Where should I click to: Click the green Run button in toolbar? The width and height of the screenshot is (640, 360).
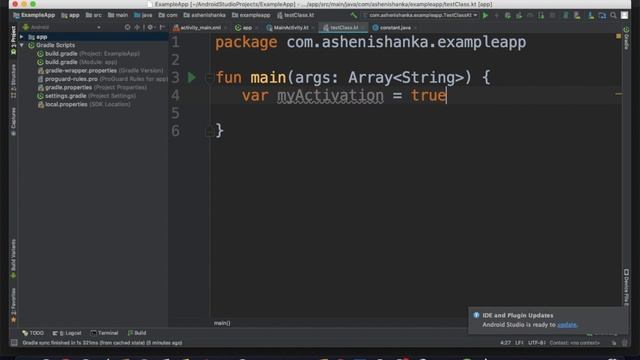(485, 16)
